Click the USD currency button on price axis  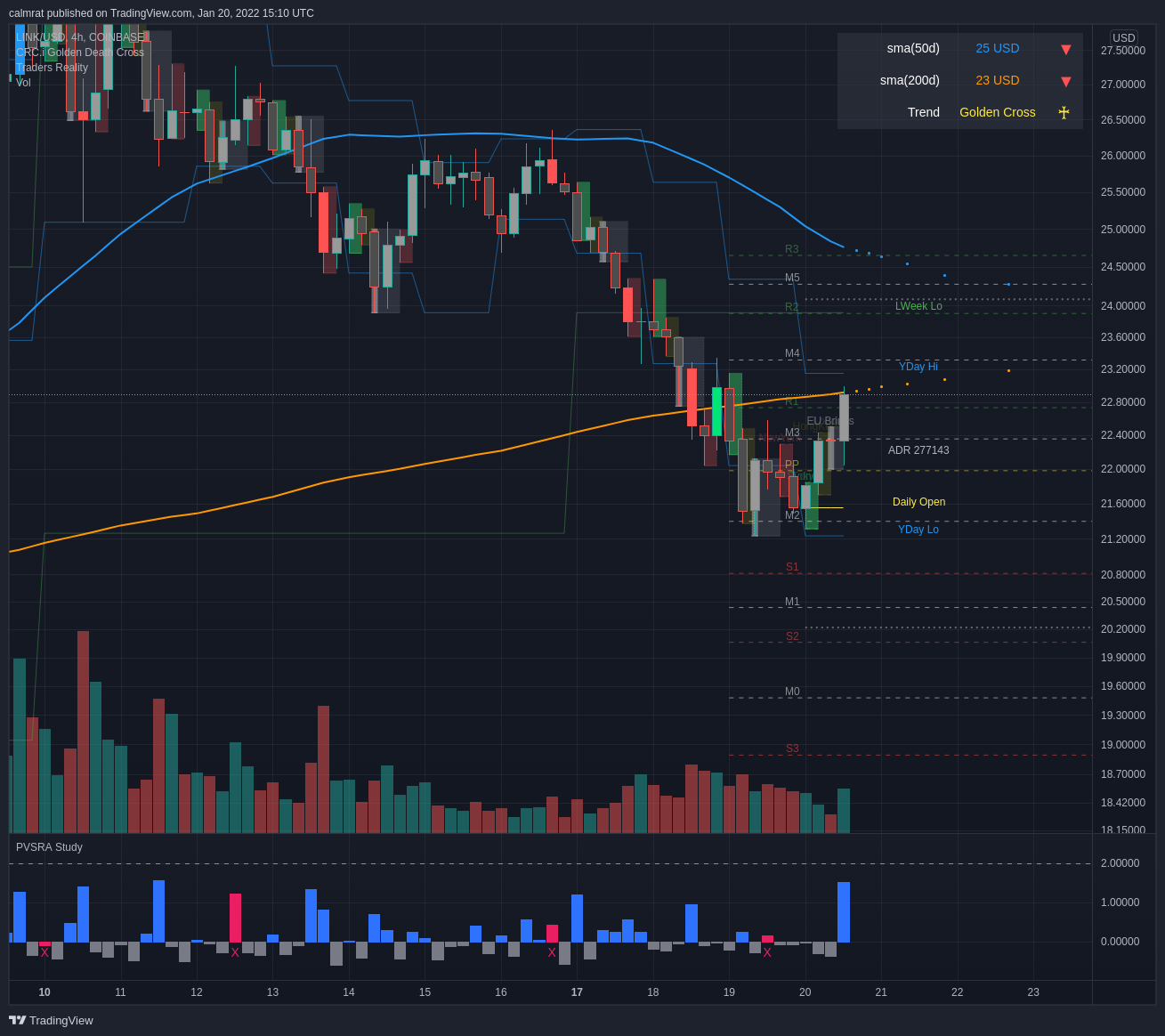pos(1124,38)
